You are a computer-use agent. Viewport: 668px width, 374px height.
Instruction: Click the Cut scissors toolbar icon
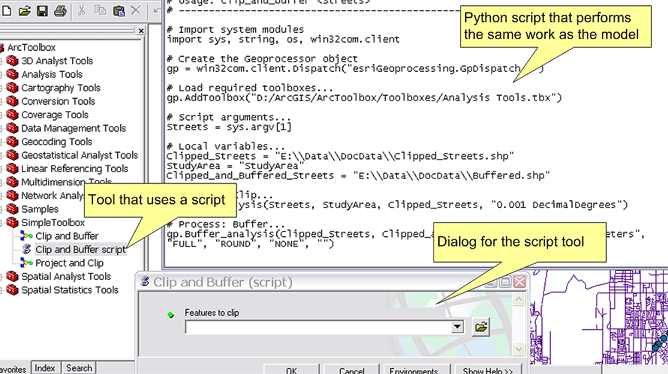point(81,11)
